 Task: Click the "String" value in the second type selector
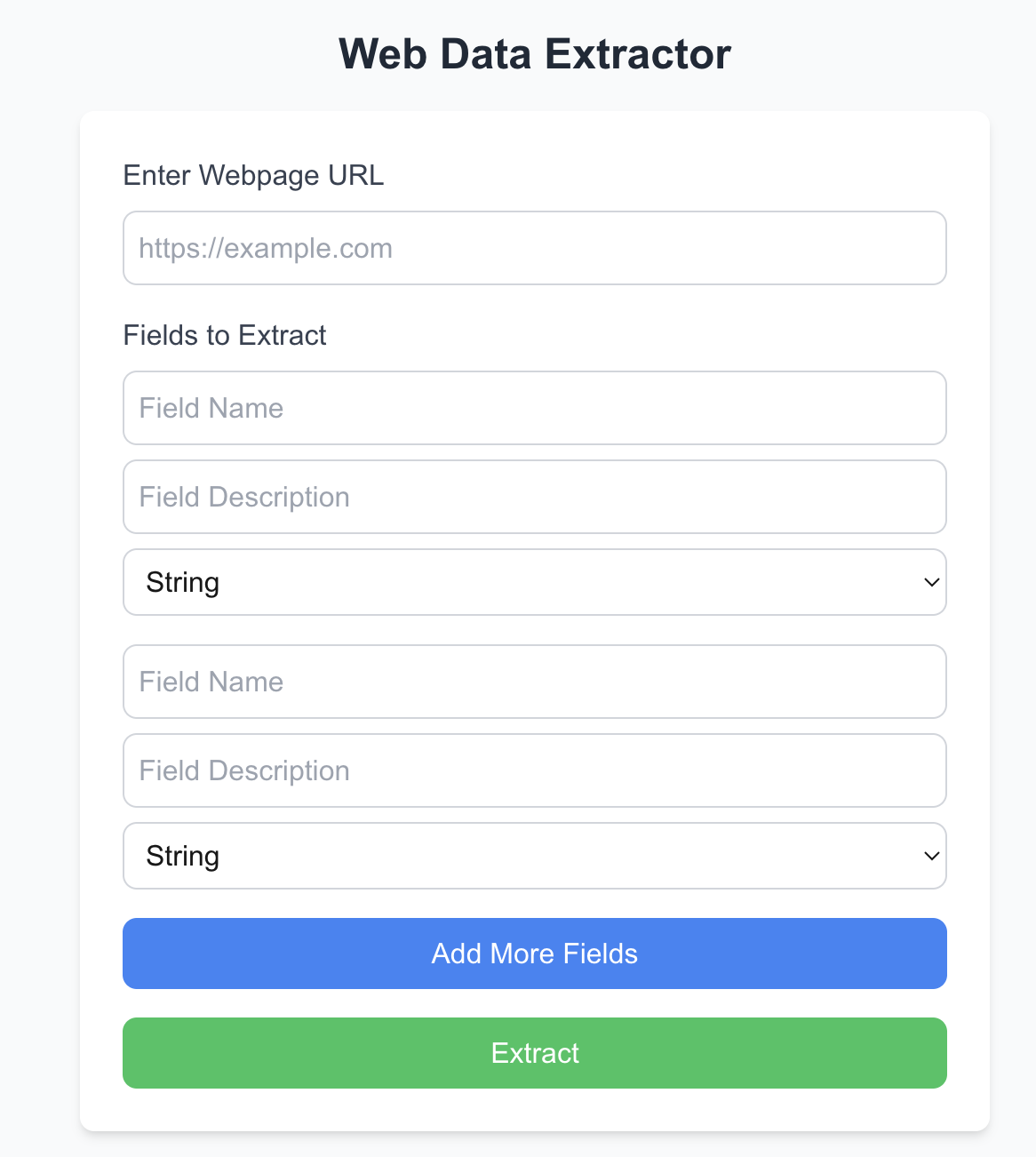183,857
